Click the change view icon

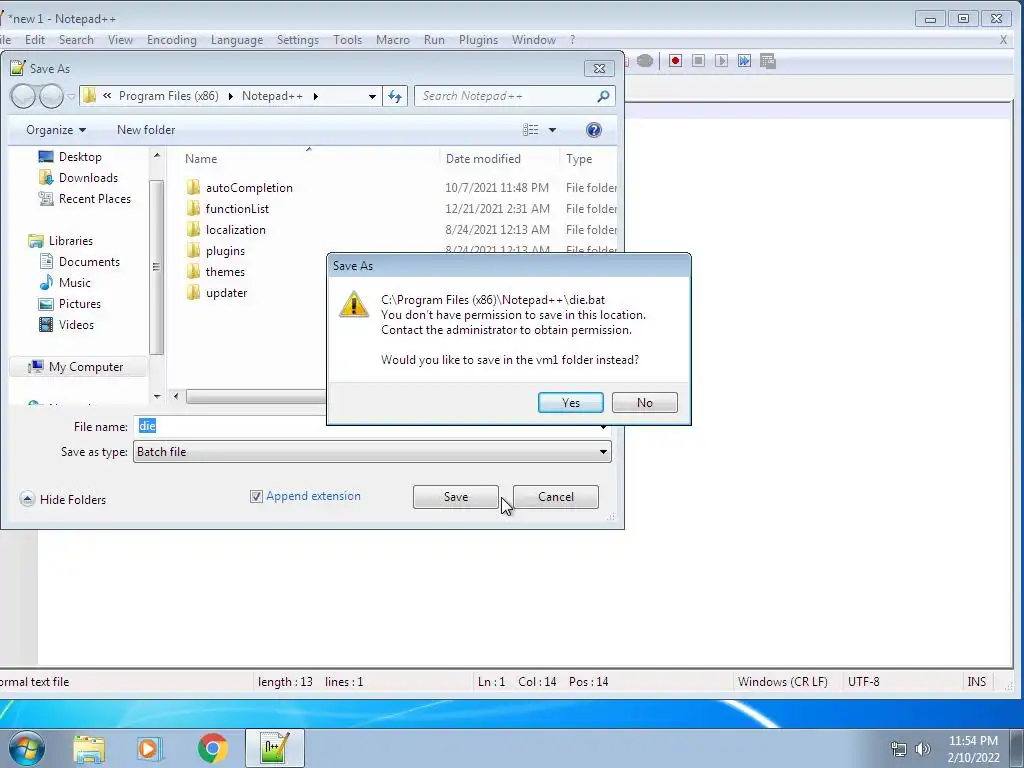(530, 130)
